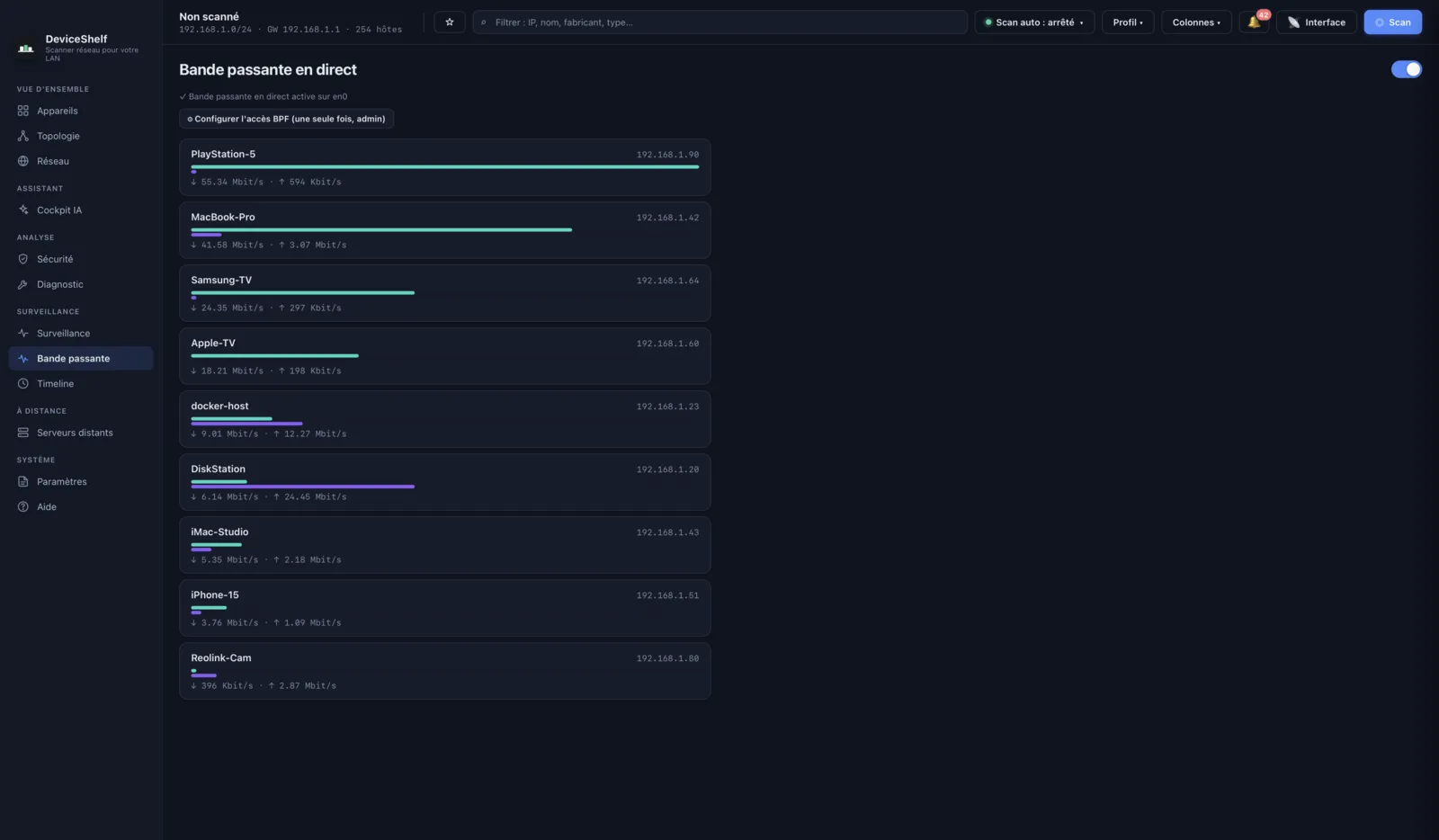Click the iMac-Studio device name

pos(219,532)
